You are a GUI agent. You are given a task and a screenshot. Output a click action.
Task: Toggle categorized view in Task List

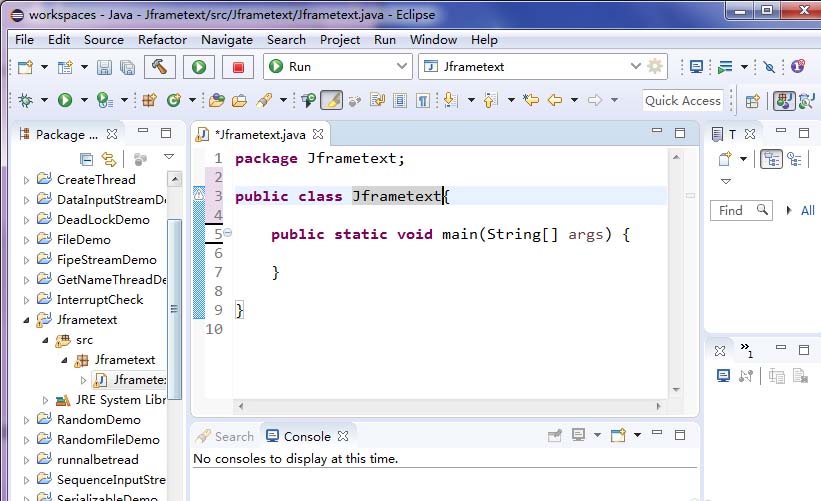tap(772, 159)
